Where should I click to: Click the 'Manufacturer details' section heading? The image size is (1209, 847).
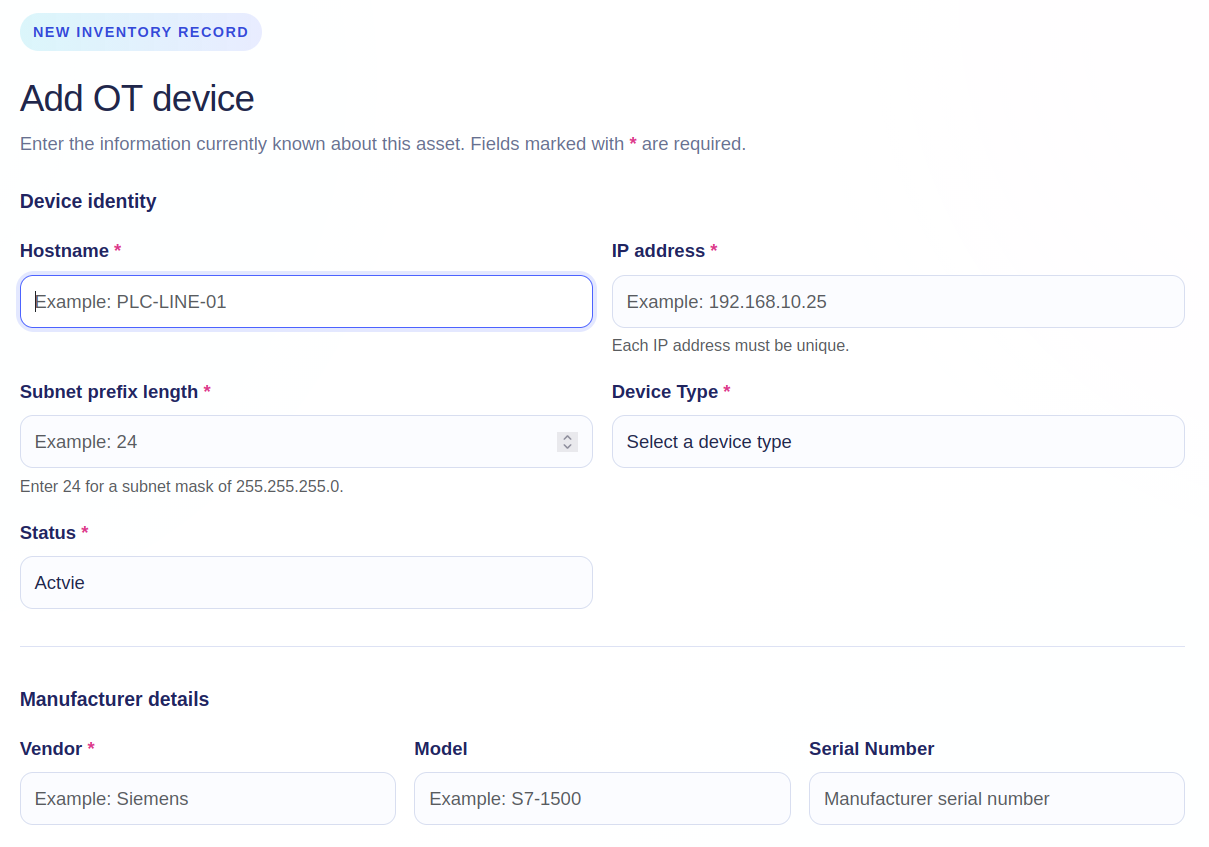pyautogui.click(x=115, y=699)
